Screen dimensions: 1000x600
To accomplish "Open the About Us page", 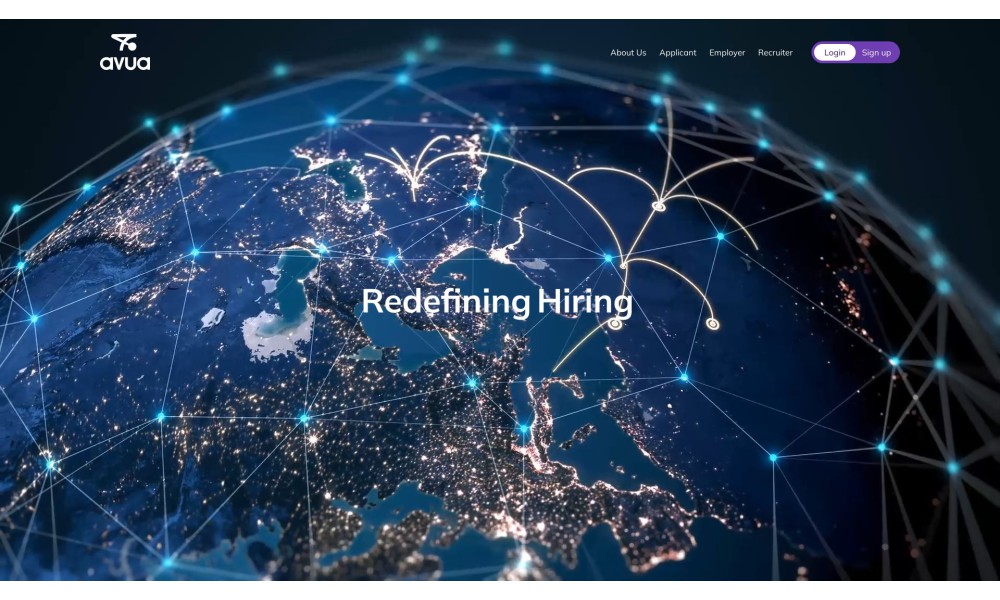I will [628, 53].
